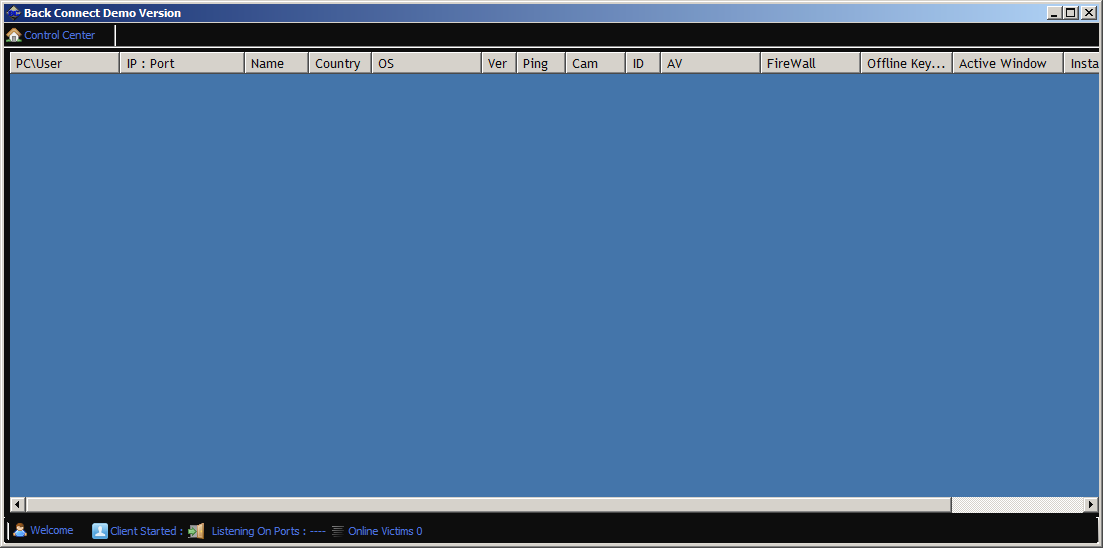Viewport: 1103px width, 548px height.
Task: Maximize the Back Connect window
Action: coord(1071,13)
